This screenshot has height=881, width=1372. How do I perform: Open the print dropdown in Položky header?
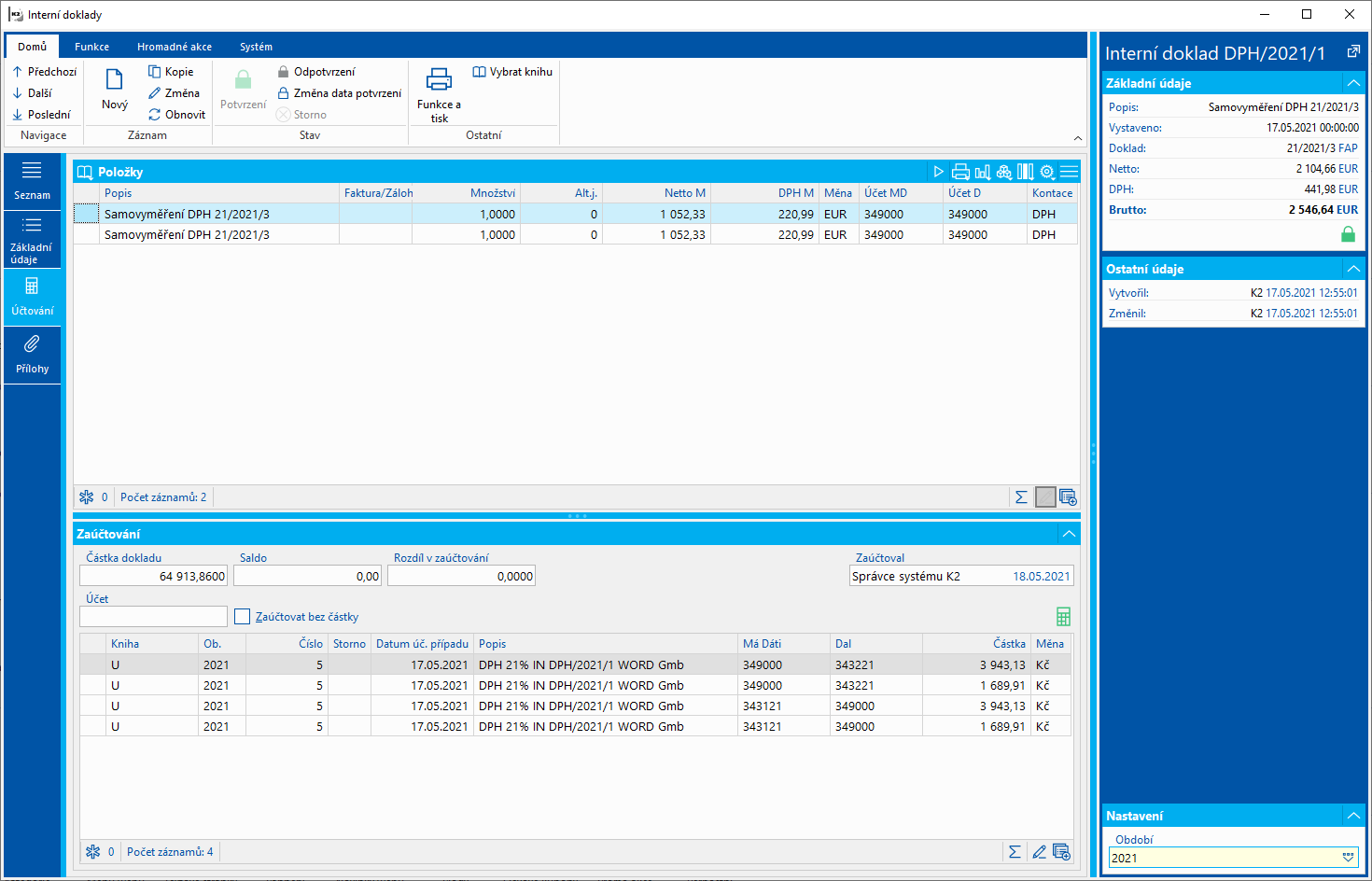coord(960,172)
